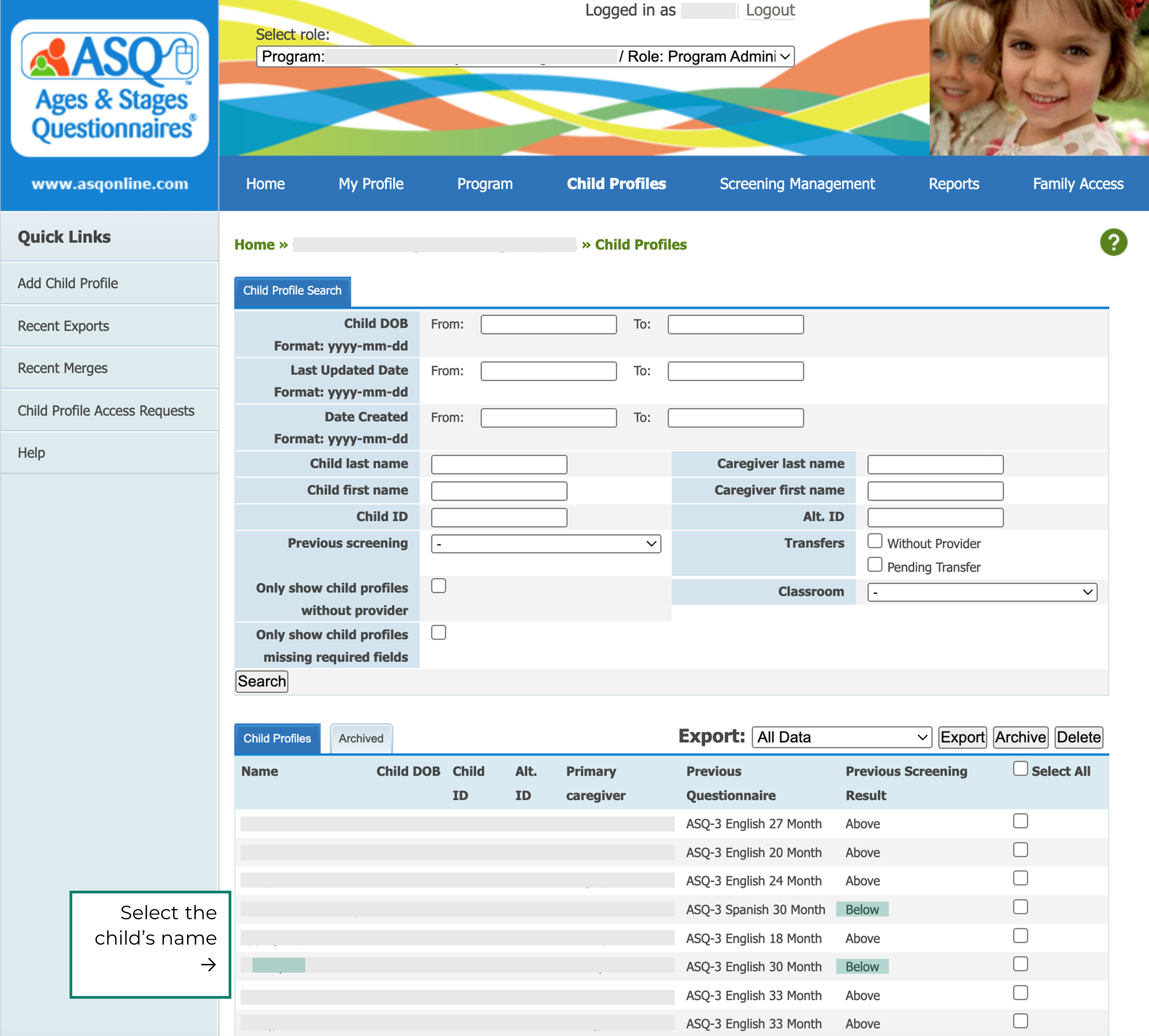The height and width of the screenshot is (1036, 1149).
Task: Click the Delete button
Action: 1078,737
